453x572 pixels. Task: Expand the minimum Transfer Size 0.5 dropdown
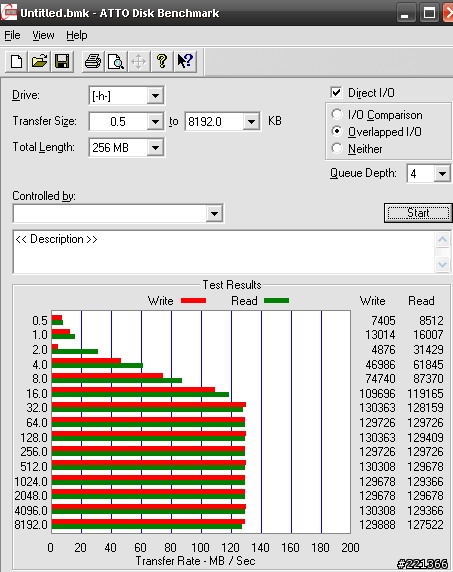tap(155, 121)
